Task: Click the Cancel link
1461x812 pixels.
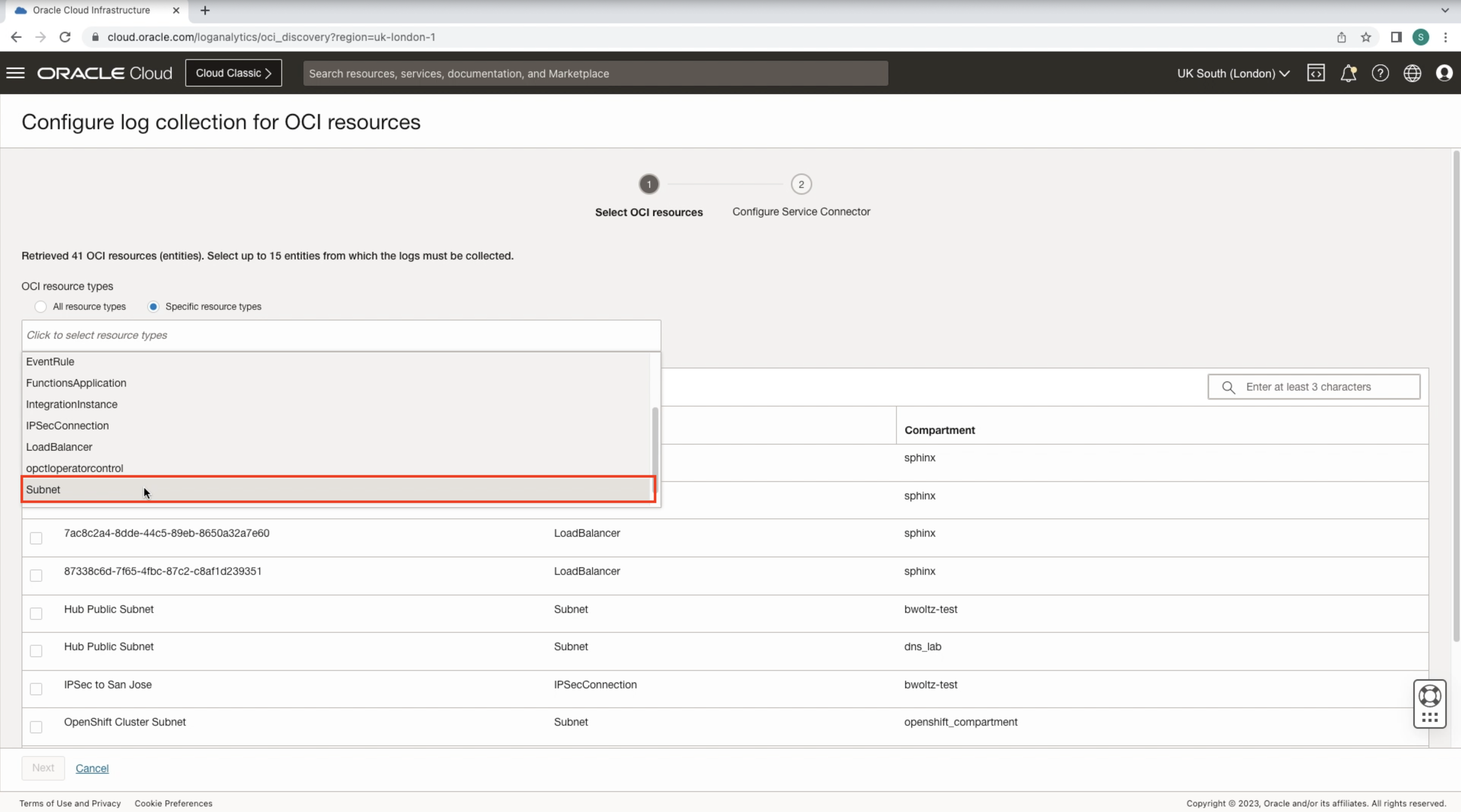Action: click(92, 768)
